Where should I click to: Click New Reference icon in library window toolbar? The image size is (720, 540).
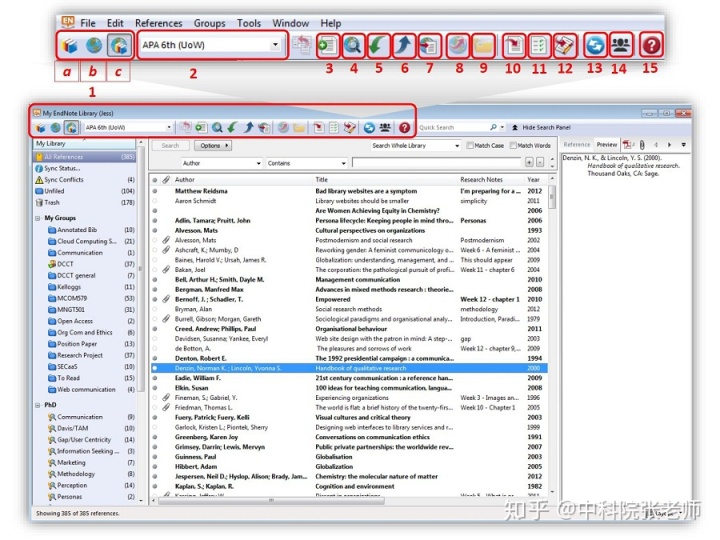pyautogui.click(x=201, y=128)
